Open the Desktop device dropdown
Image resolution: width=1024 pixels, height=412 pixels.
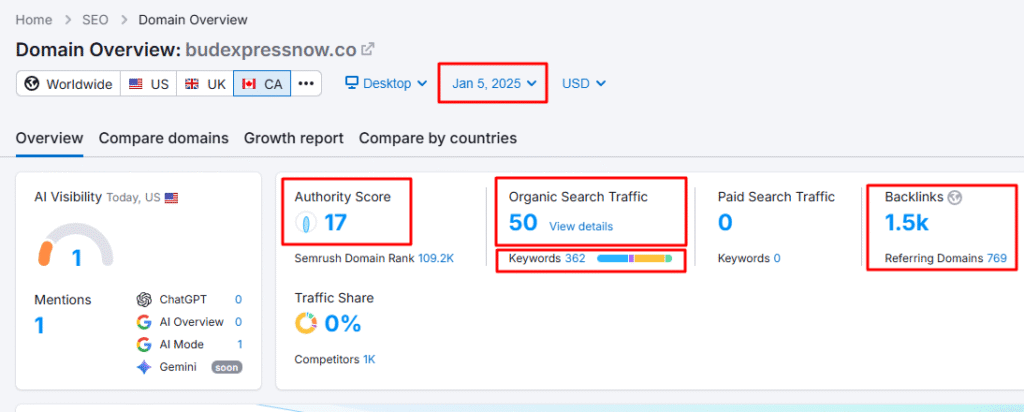386,83
